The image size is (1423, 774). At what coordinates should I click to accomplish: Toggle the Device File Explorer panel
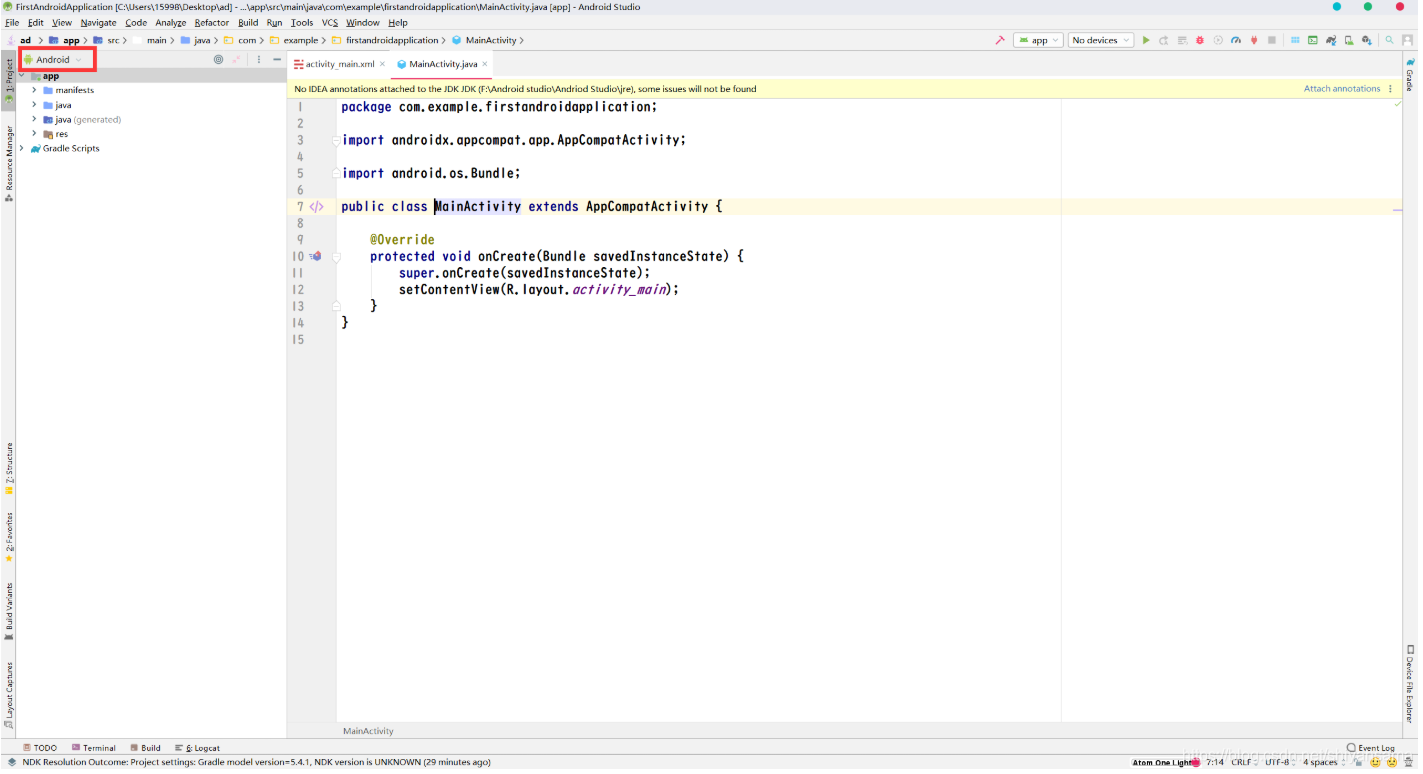point(1410,683)
